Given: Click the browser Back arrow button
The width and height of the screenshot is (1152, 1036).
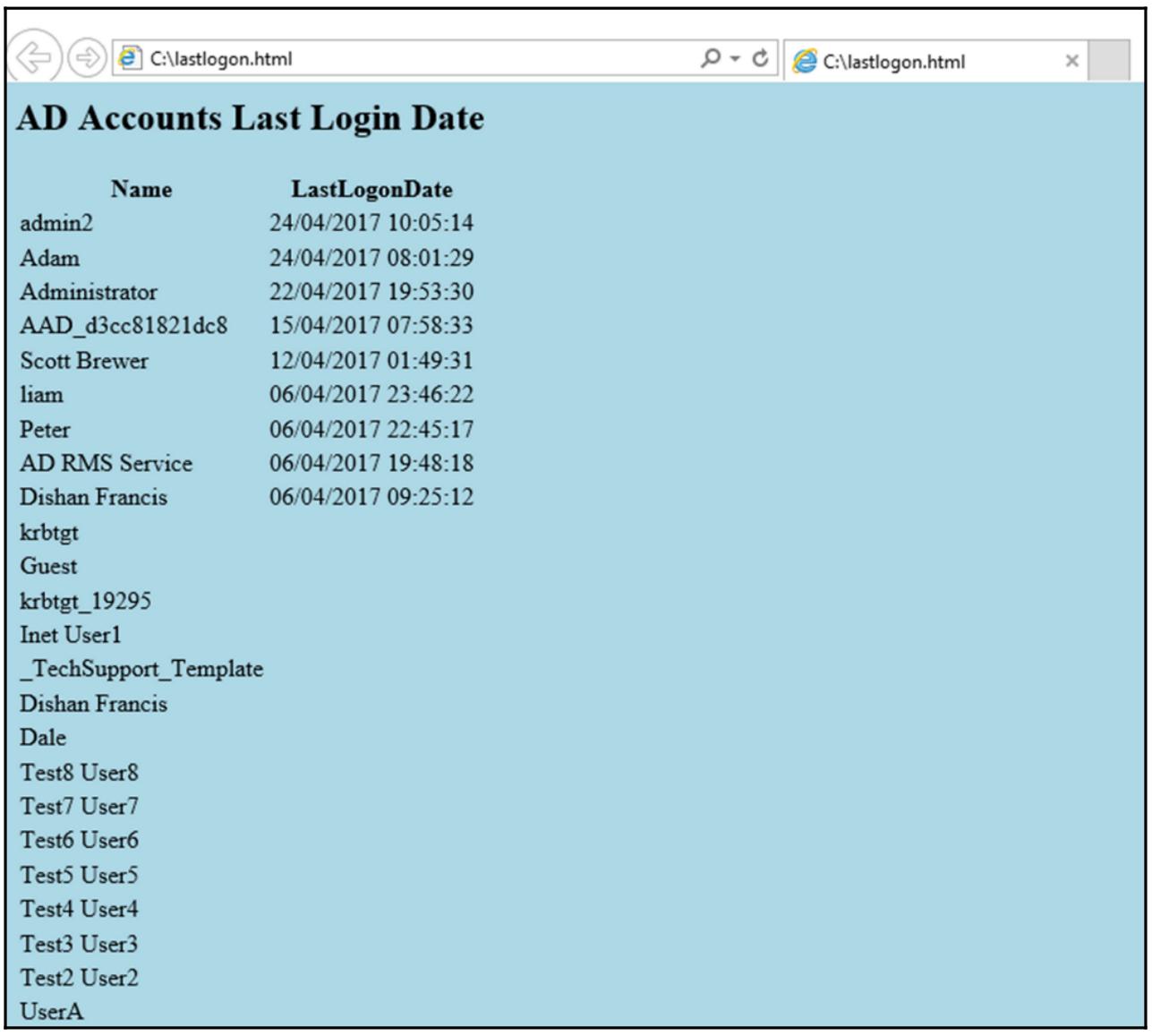Looking at the screenshot, I should 34,59.
